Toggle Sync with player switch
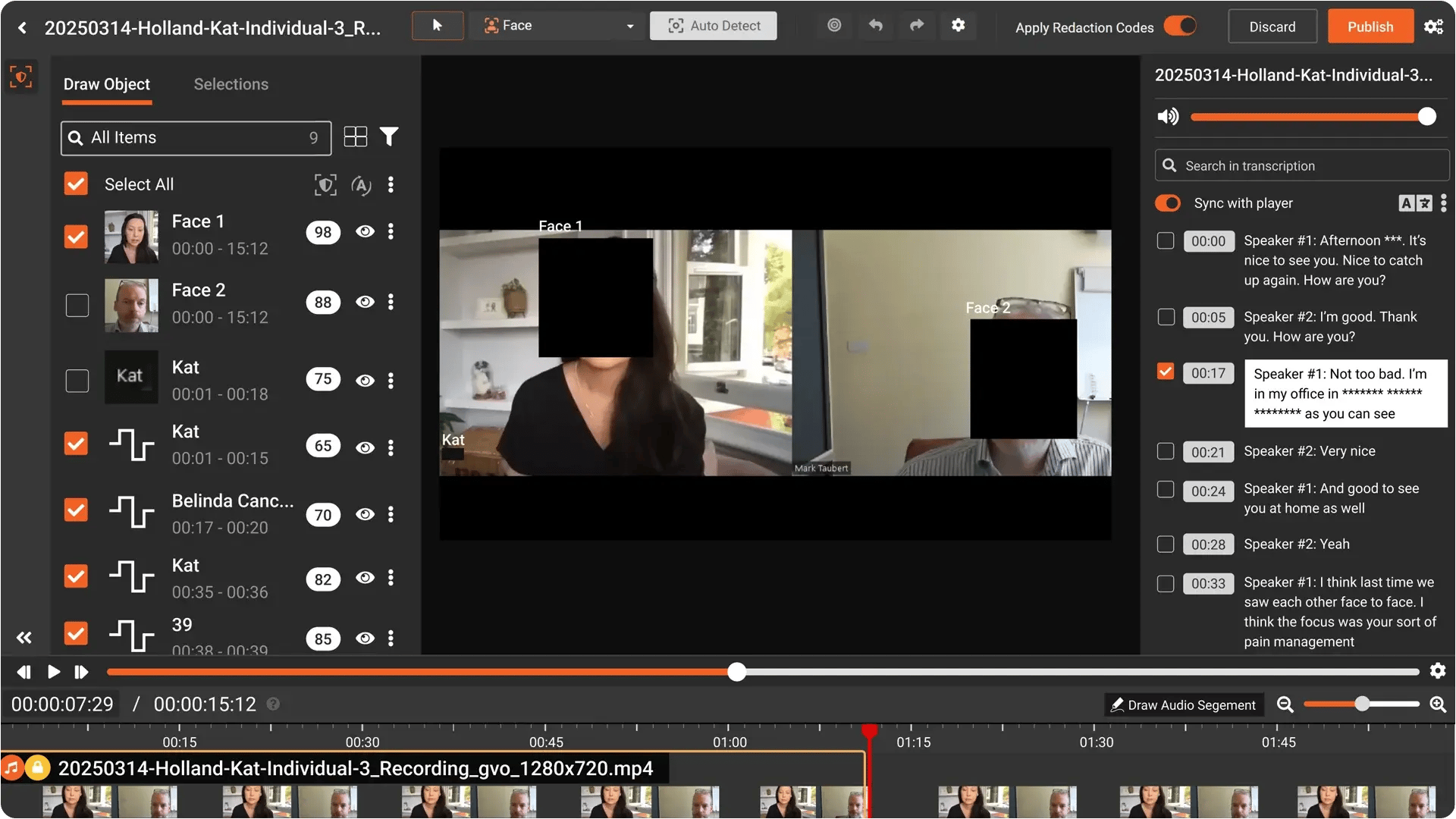This screenshot has width=1456, height=819. (1168, 203)
